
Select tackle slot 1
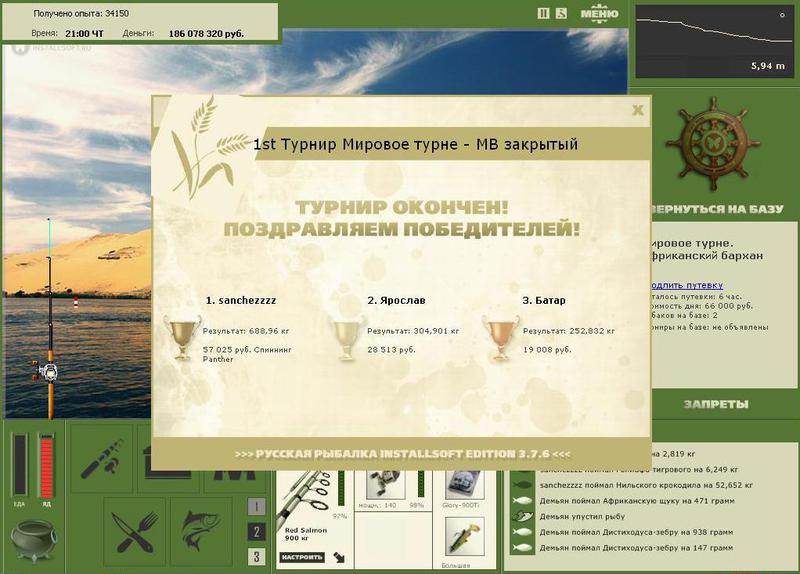pyautogui.click(x=257, y=507)
